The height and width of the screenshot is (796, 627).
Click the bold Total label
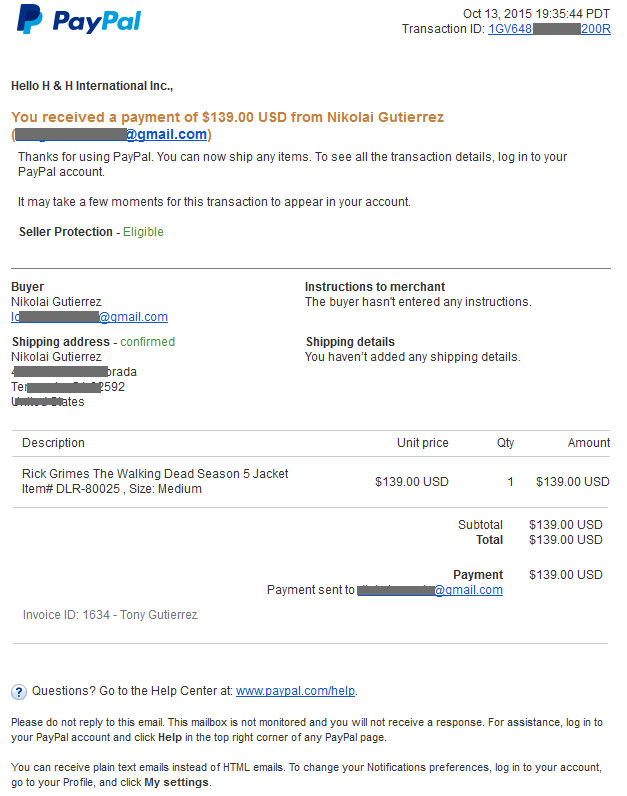click(489, 540)
